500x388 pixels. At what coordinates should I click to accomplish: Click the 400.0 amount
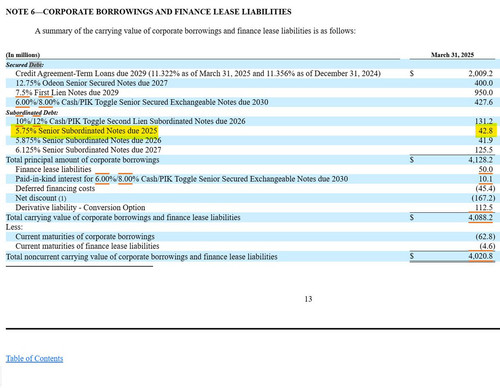click(x=484, y=83)
